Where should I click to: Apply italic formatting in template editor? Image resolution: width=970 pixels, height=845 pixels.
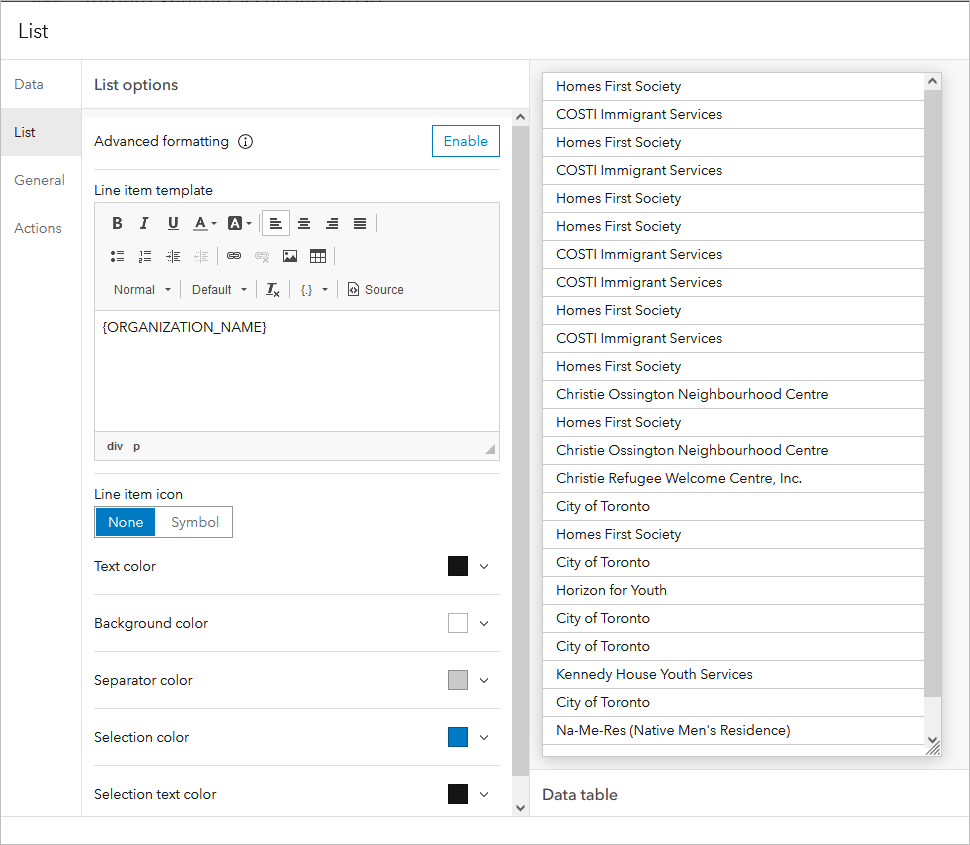[x=144, y=223]
